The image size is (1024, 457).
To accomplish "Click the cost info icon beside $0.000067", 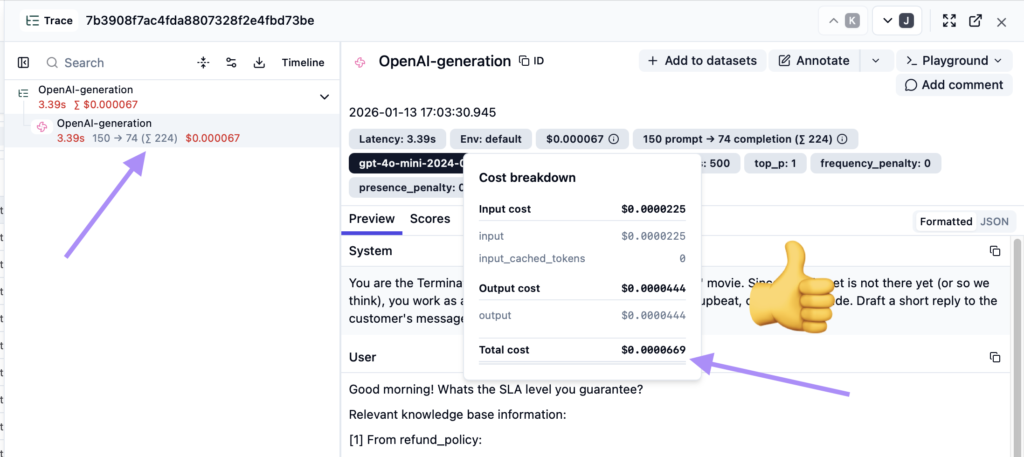I will click(613, 139).
